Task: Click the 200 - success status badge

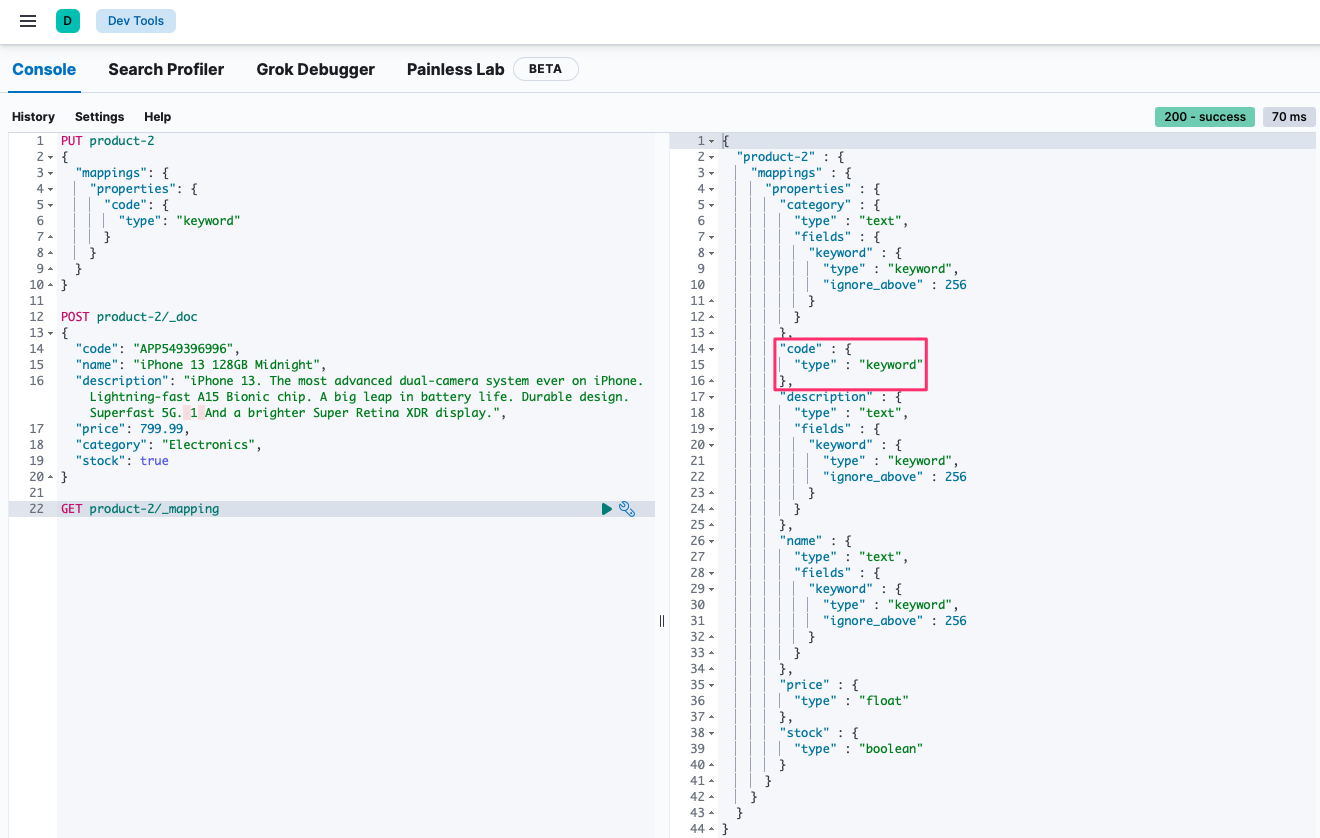Action: (1205, 117)
